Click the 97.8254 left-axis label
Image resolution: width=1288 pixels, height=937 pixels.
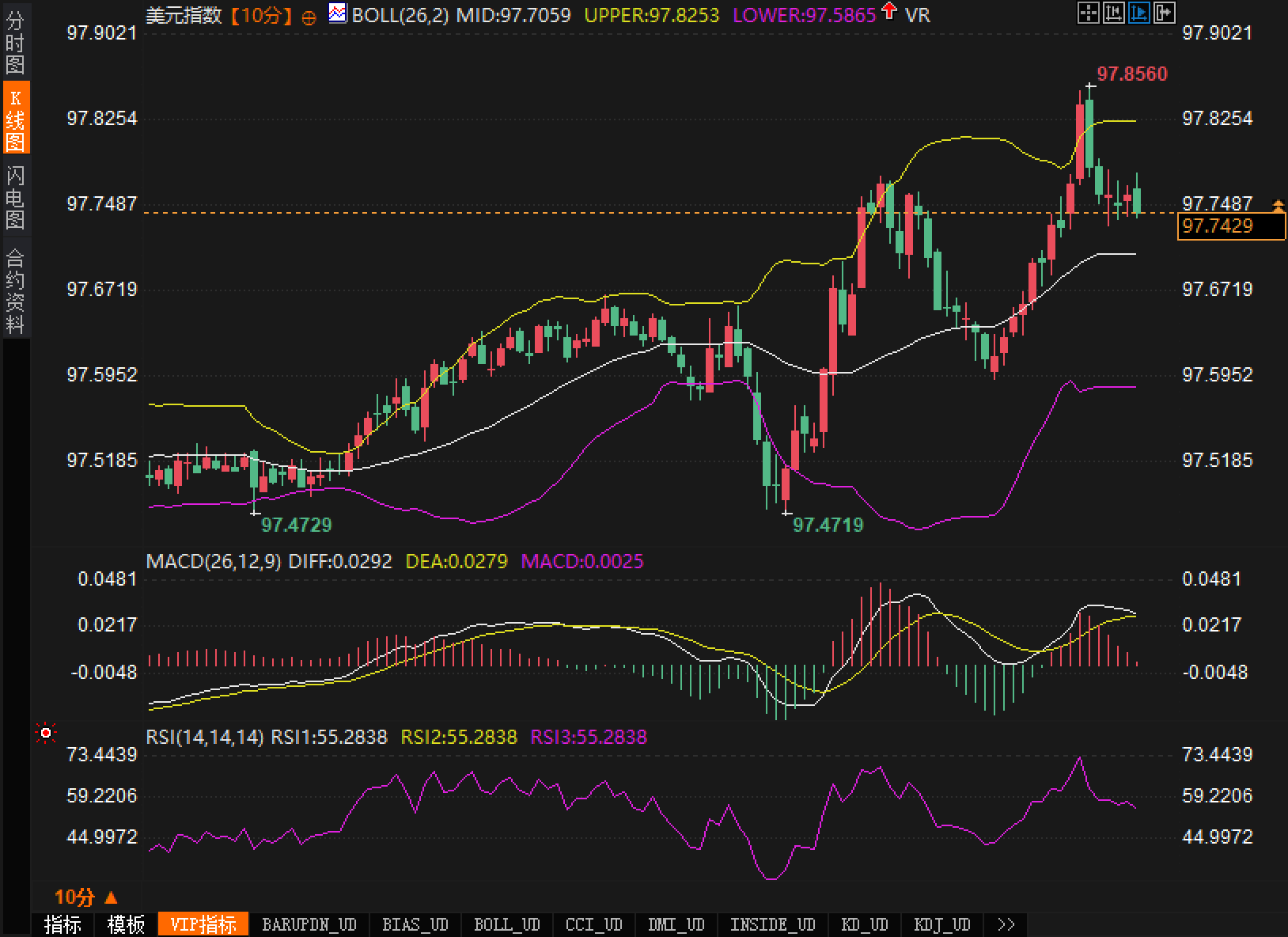click(102, 119)
